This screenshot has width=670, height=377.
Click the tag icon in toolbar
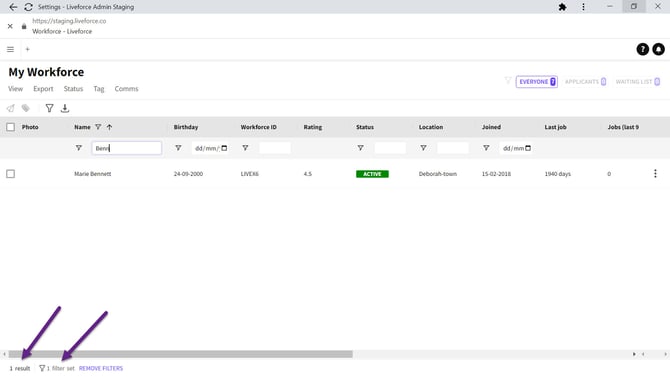click(26, 108)
